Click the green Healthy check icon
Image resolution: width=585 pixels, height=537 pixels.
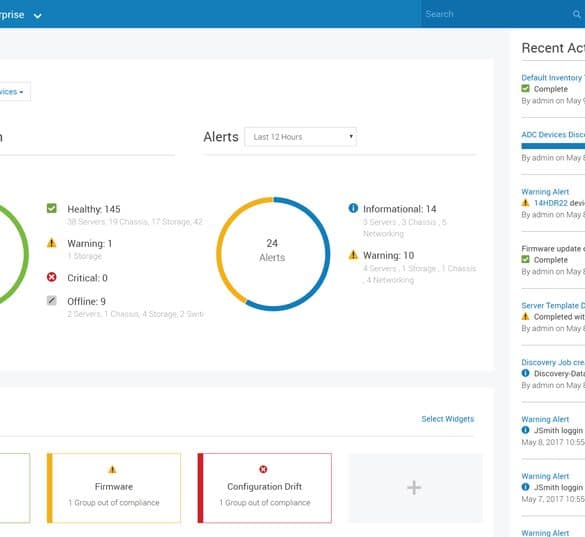click(x=52, y=208)
